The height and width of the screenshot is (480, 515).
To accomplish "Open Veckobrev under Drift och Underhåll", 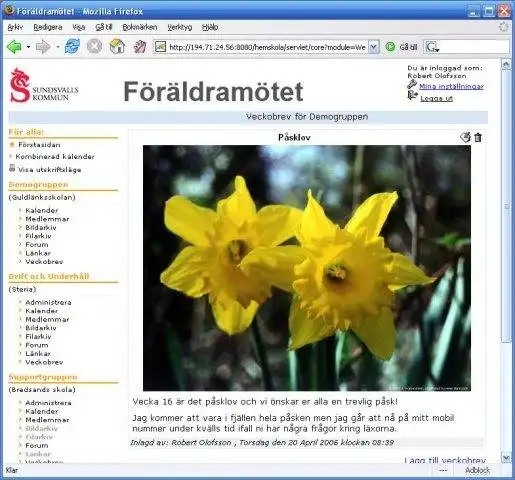I will tap(44, 362).
